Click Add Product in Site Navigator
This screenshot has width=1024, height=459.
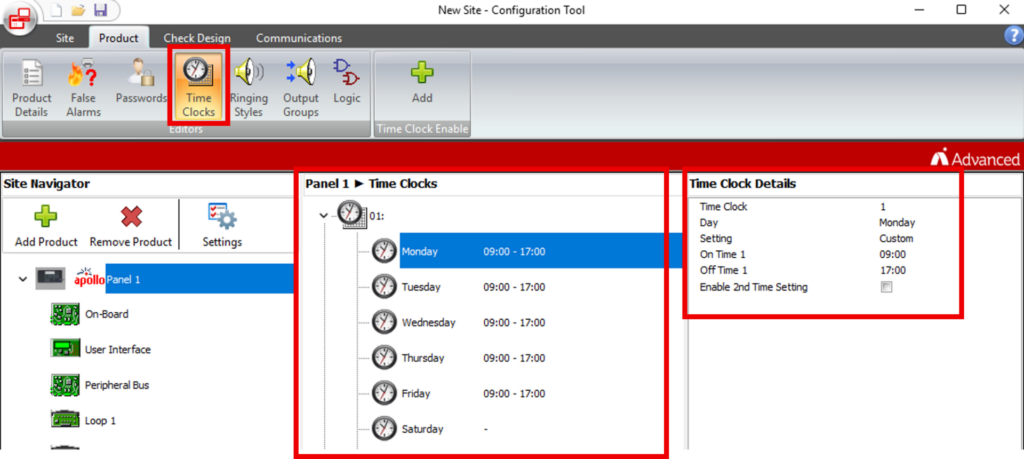click(46, 225)
